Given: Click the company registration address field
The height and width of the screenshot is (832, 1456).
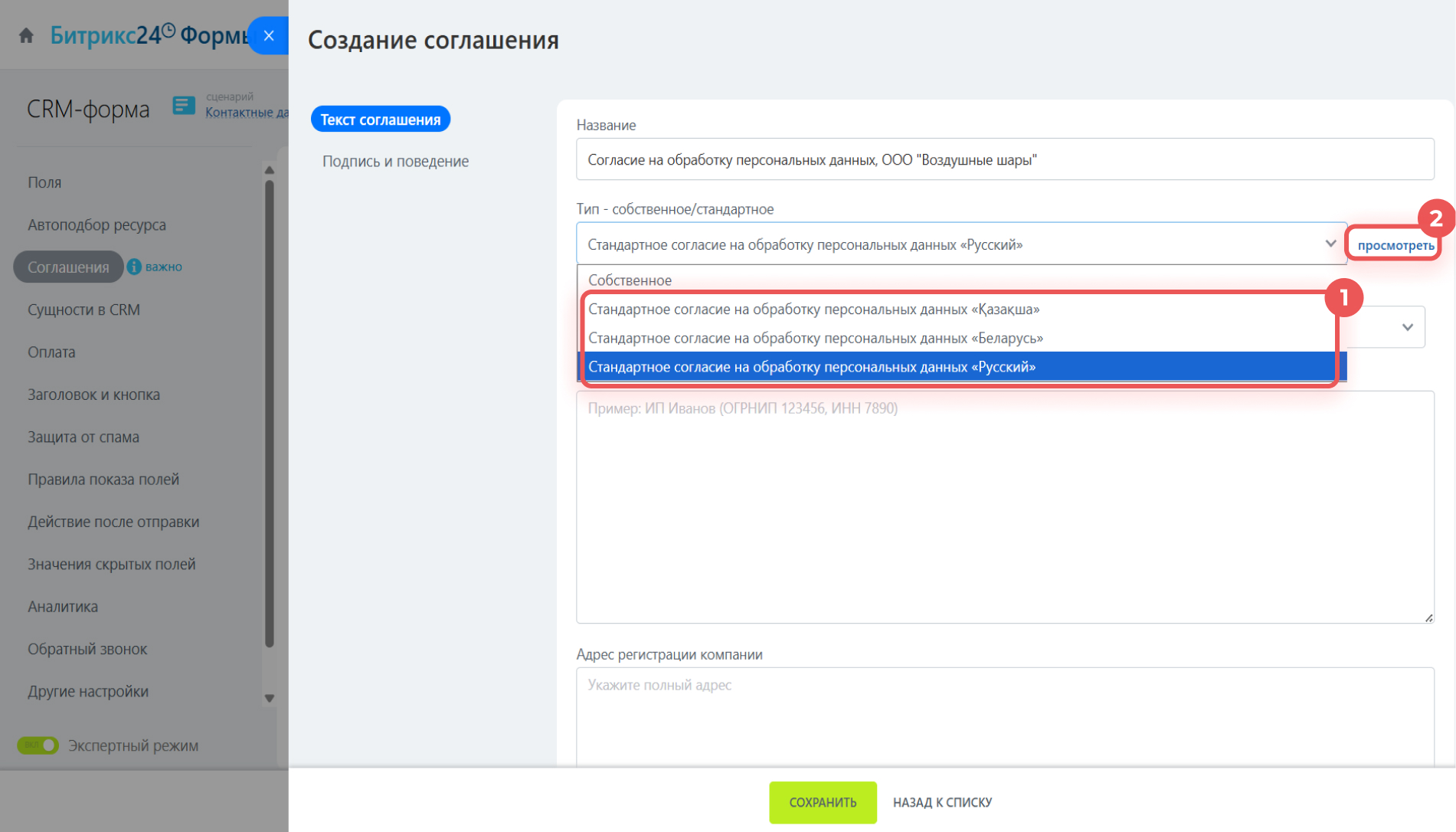Looking at the screenshot, I should tap(1004, 712).
